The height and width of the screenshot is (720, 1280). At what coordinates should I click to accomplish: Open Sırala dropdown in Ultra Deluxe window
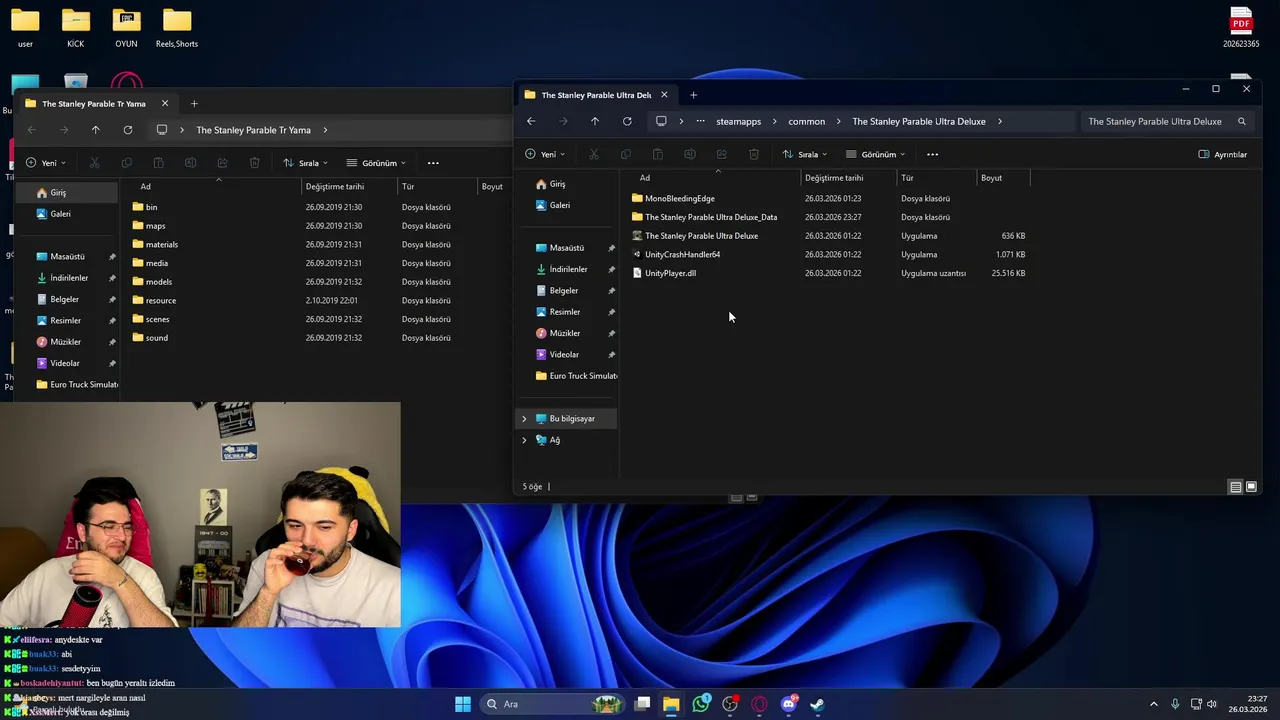805,154
